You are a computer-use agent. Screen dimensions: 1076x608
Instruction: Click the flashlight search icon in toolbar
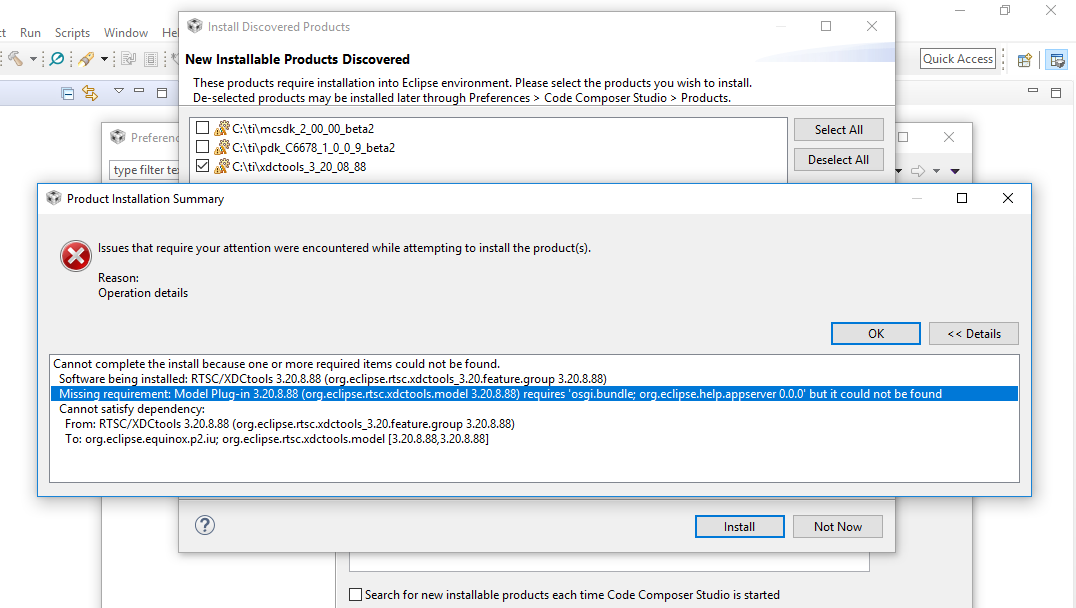pos(86,59)
